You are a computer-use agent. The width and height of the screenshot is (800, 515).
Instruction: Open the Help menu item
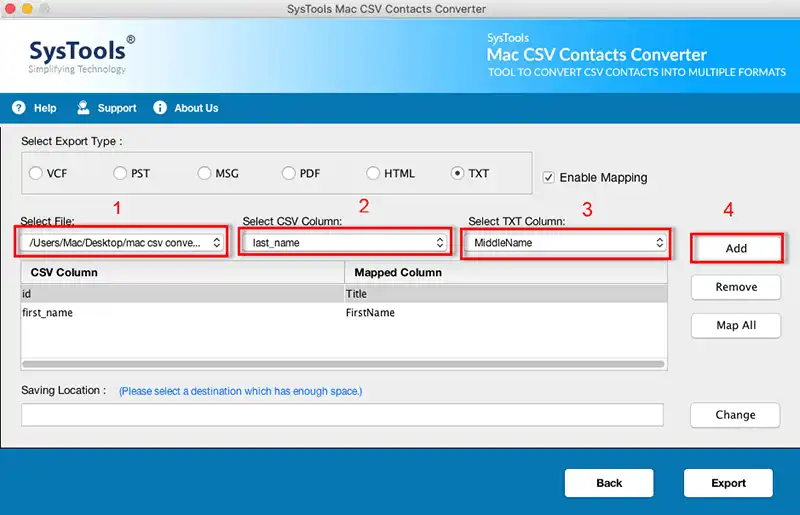coord(45,108)
